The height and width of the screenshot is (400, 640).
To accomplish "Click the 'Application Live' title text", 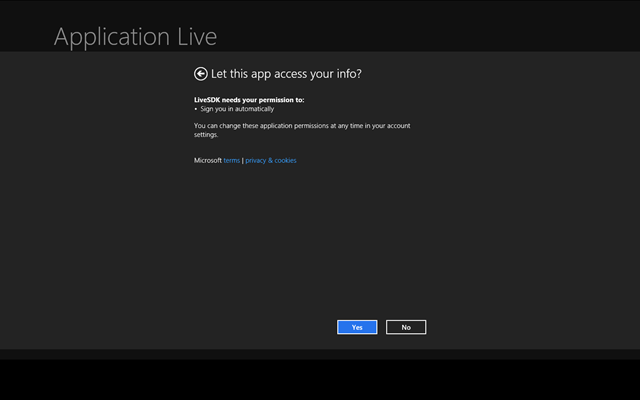I will coord(136,37).
